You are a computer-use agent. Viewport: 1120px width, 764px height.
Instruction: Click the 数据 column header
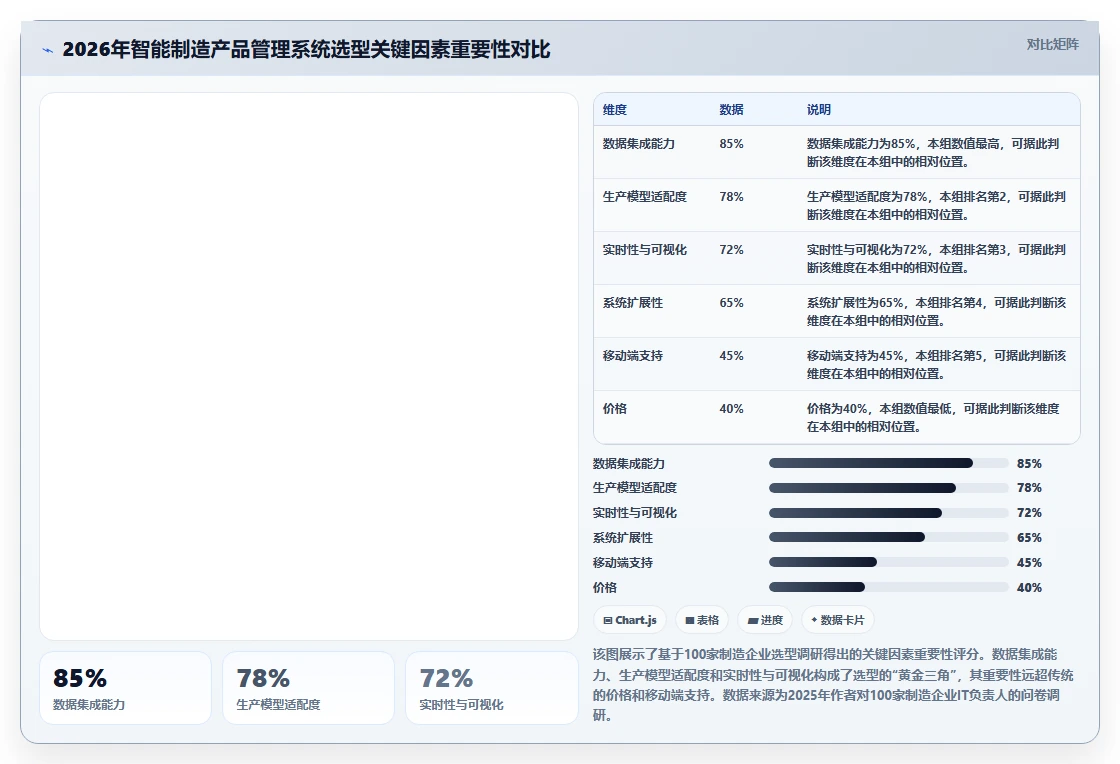tap(731, 109)
